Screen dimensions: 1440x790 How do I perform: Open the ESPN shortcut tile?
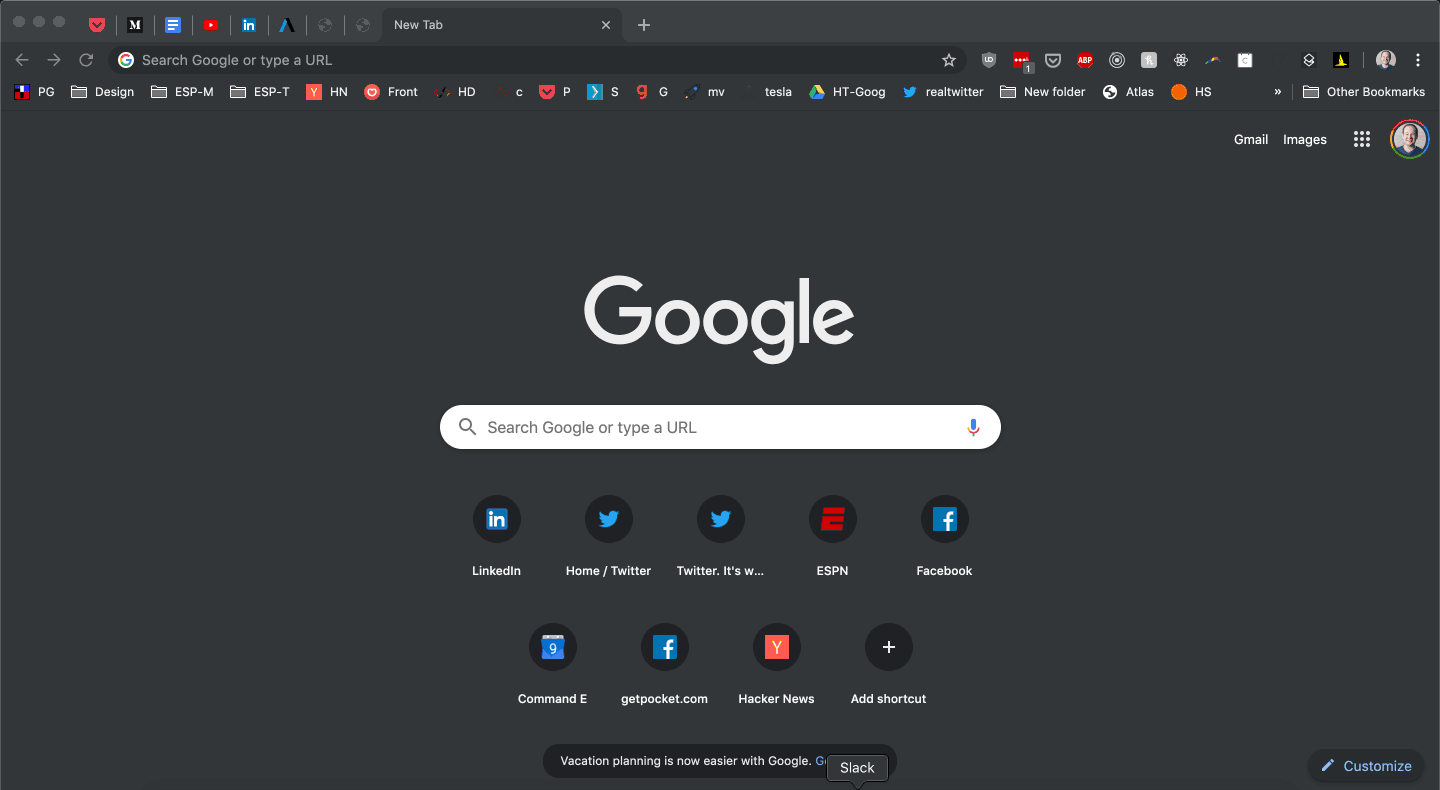coord(833,536)
